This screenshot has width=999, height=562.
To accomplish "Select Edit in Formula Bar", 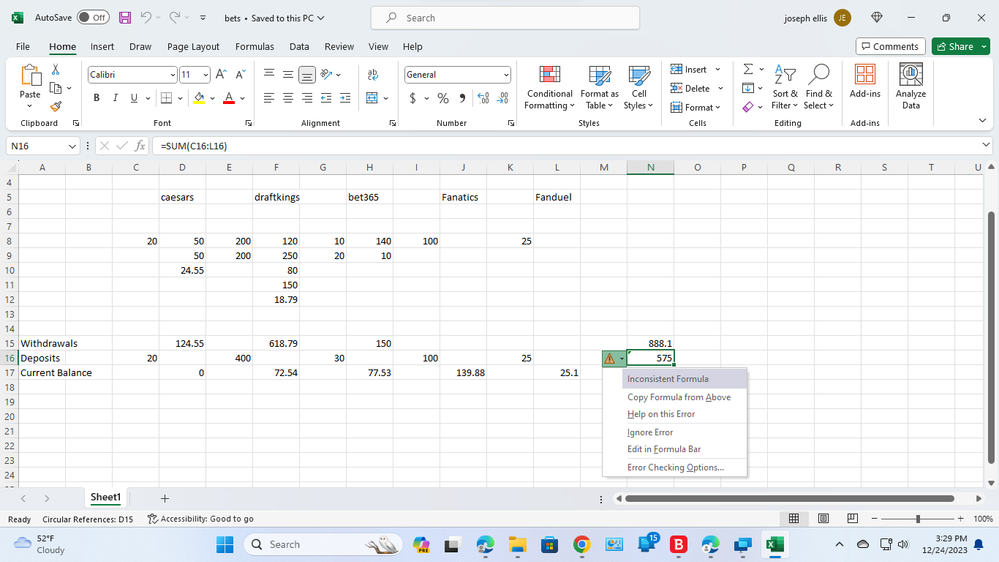I will pos(663,449).
